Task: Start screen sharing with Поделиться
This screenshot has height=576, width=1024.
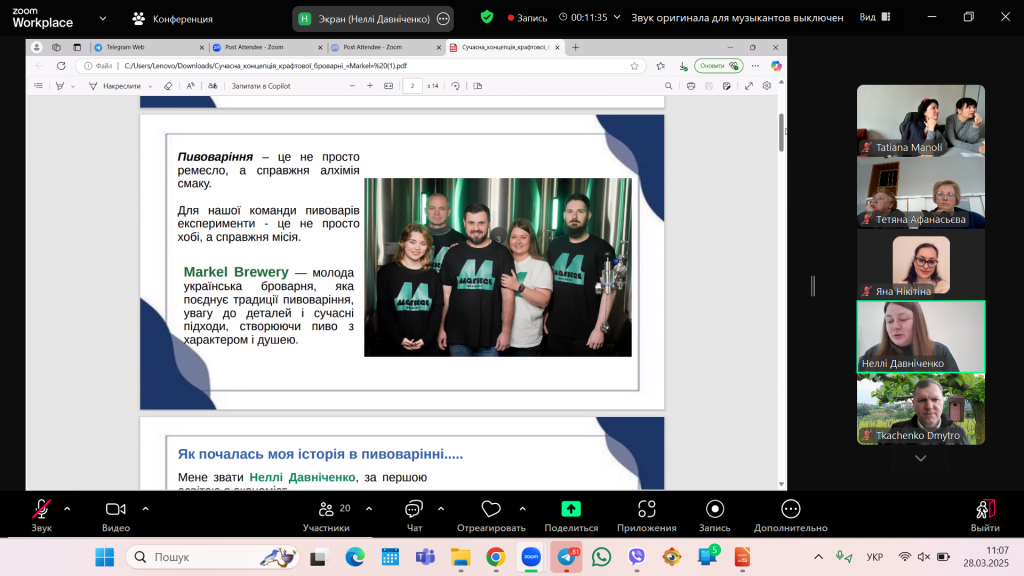Action: tap(571, 515)
